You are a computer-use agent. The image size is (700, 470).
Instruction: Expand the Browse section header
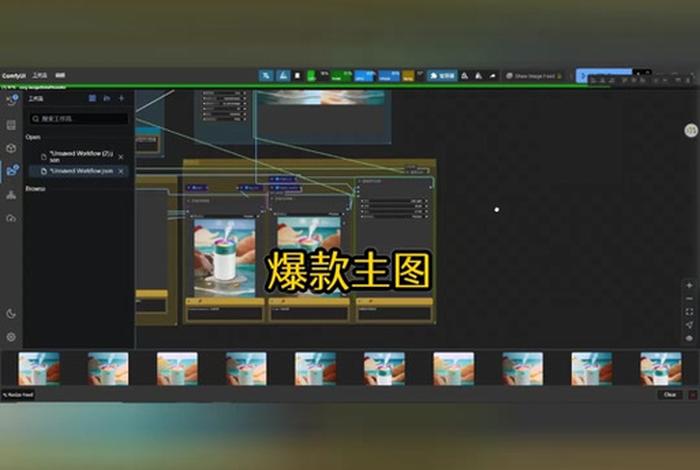click(x=35, y=189)
